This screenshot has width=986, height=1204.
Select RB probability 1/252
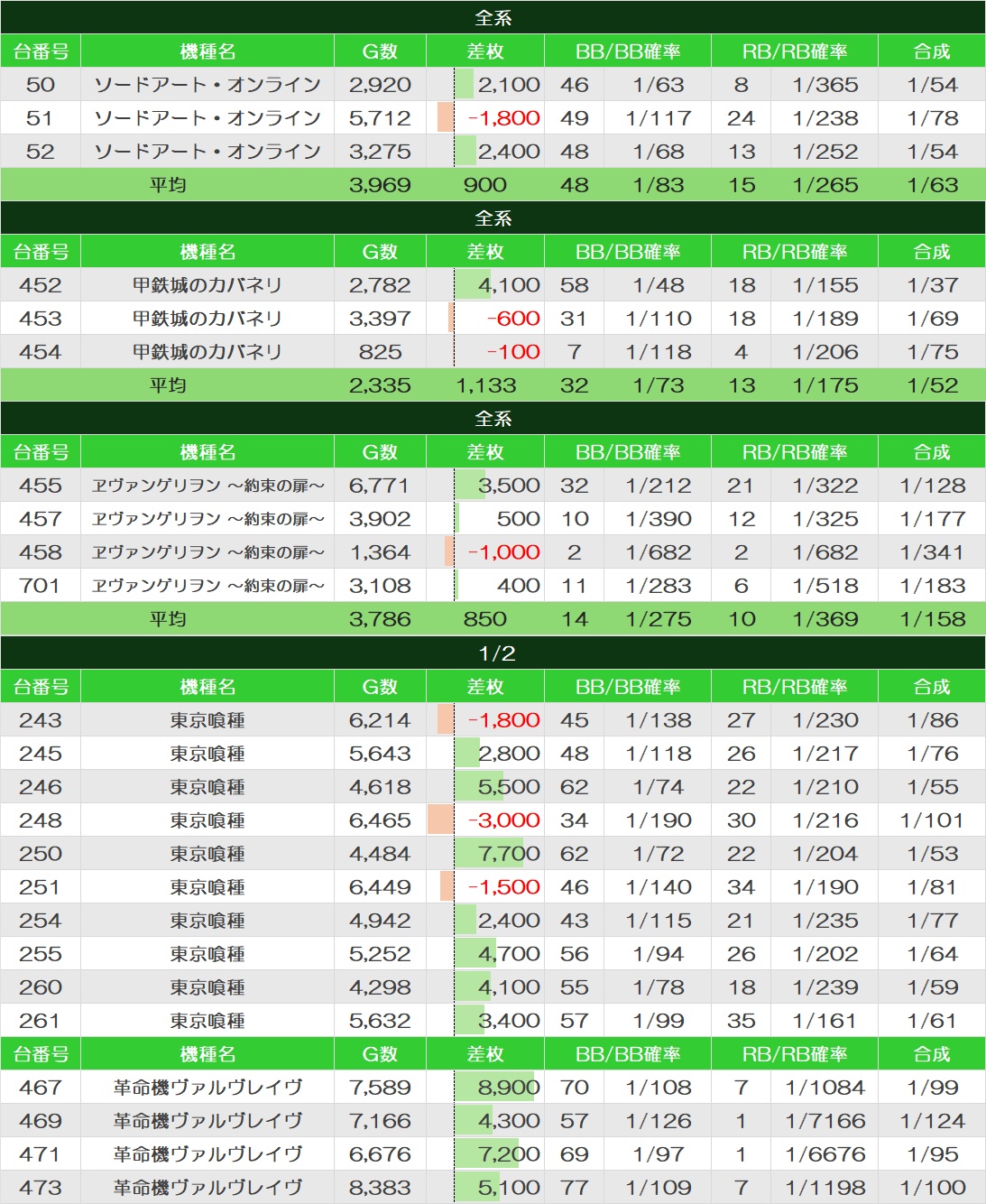coord(825,152)
